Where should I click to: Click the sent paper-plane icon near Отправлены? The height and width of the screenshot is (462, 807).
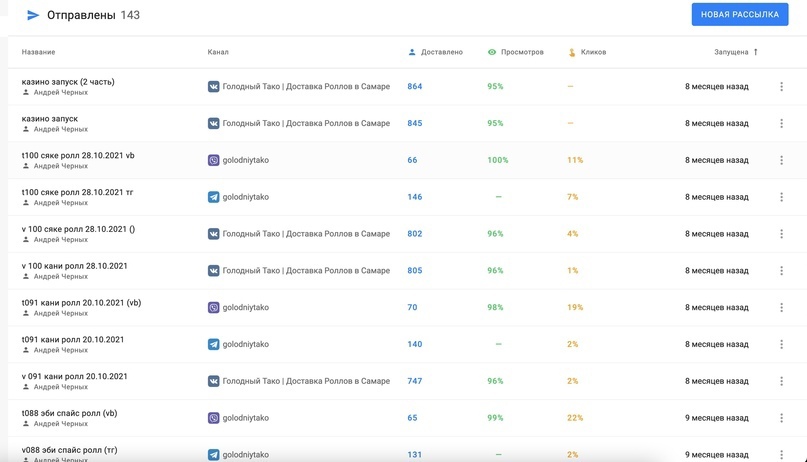click(x=33, y=15)
